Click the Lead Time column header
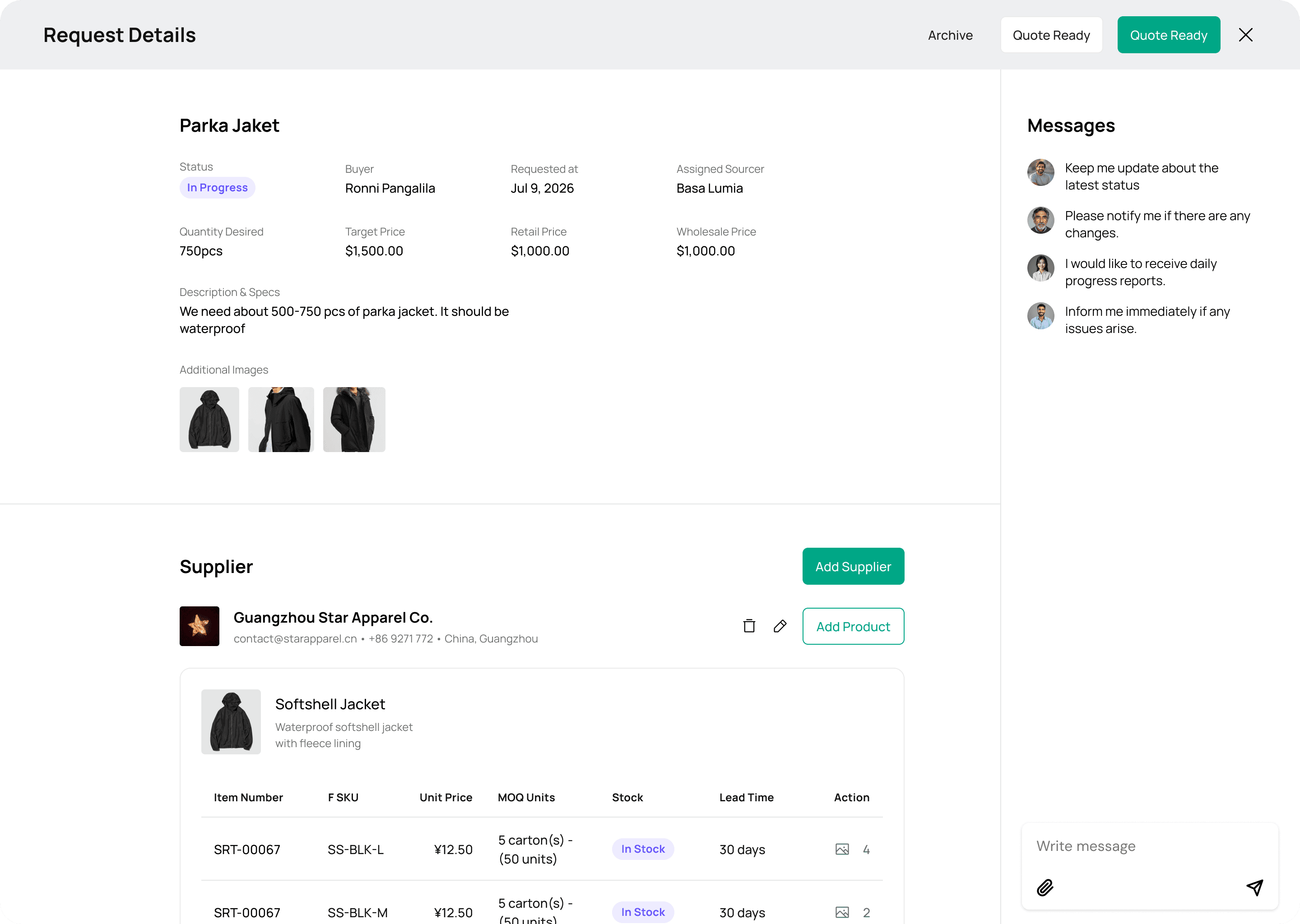Image resolution: width=1300 pixels, height=924 pixels. [746, 798]
